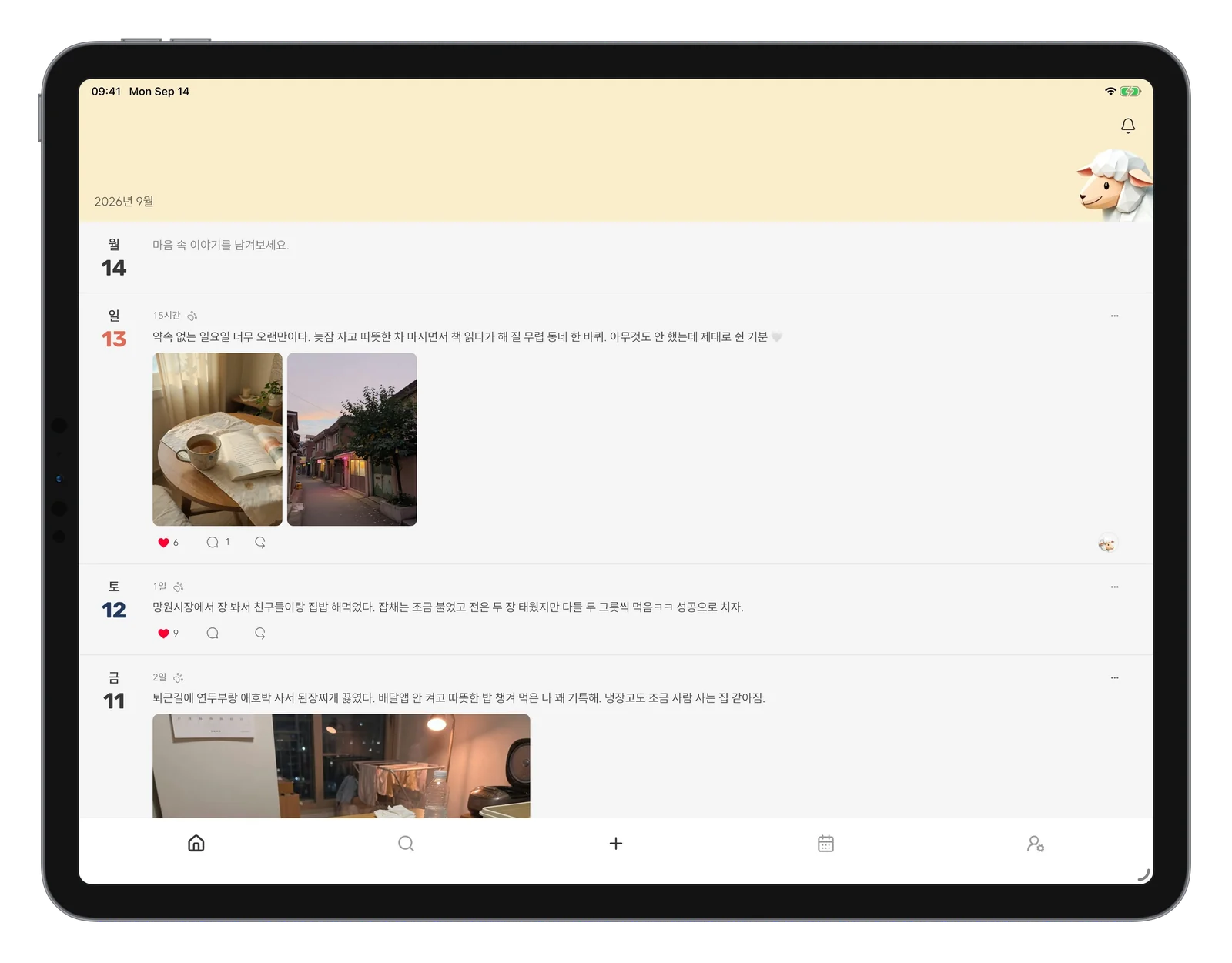Open the room lamp photo on day 11
Viewport: 1232px width, 963px height.
click(x=341, y=766)
